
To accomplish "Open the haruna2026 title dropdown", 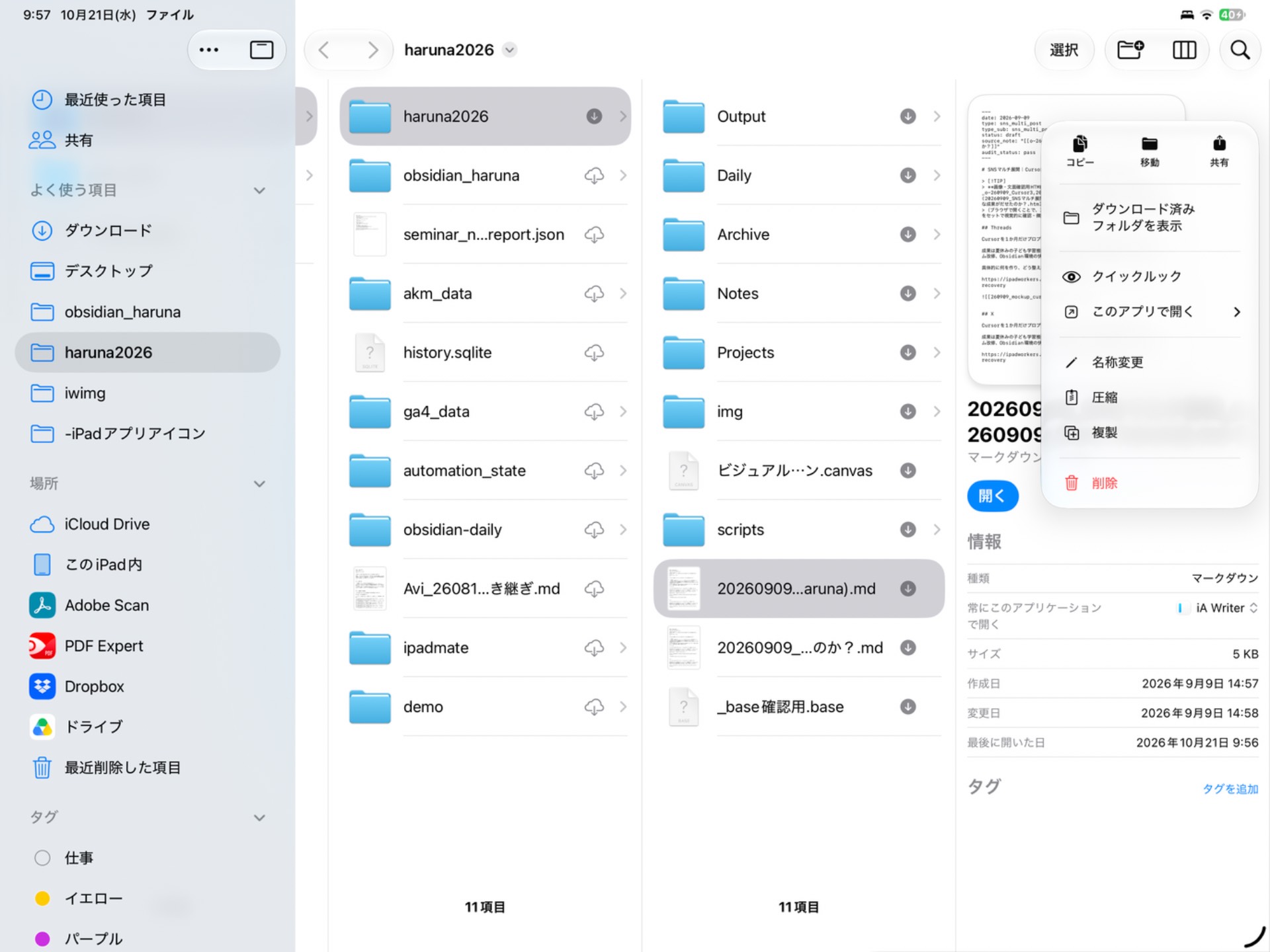I will (509, 50).
